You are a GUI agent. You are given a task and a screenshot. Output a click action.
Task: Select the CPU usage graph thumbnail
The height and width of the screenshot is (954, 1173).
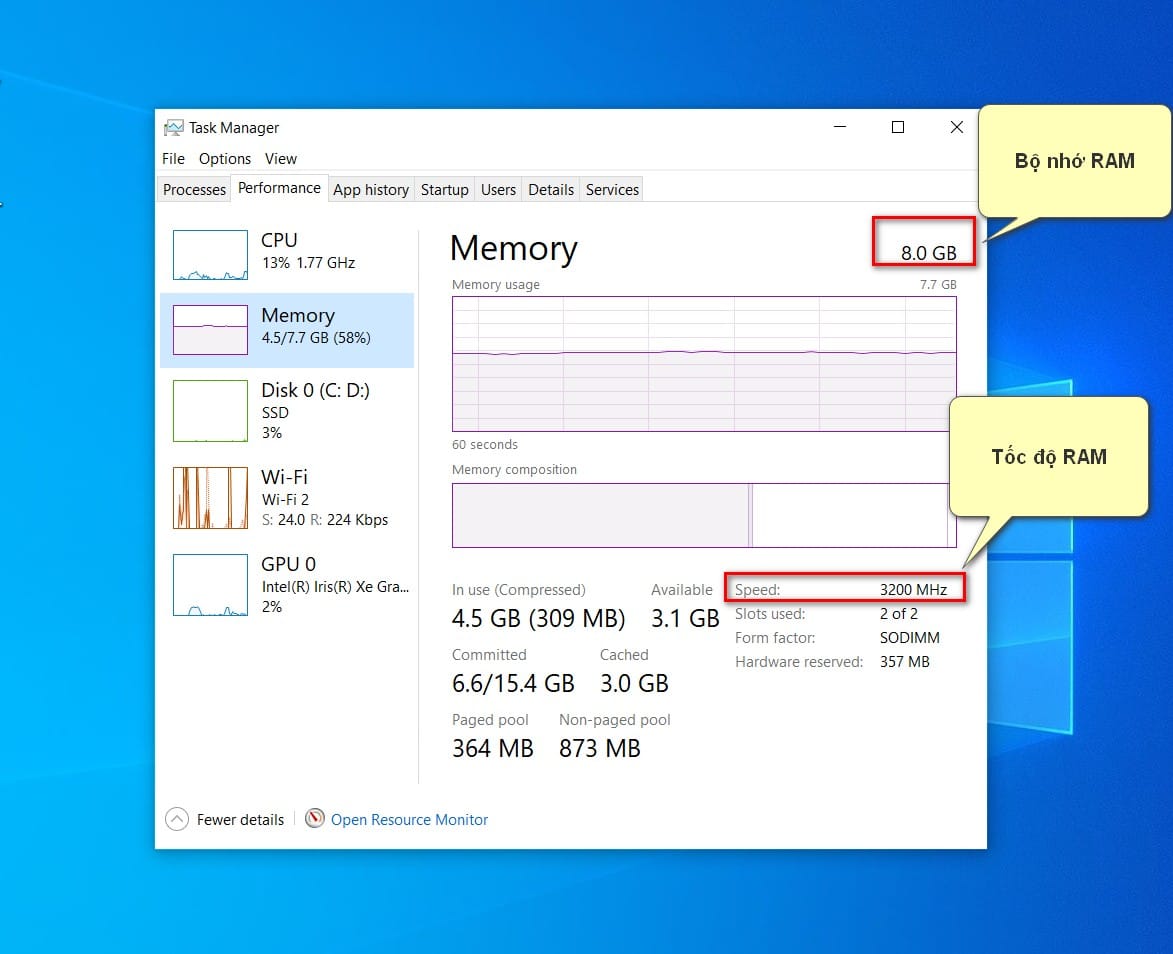pyautogui.click(x=210, y=254)
